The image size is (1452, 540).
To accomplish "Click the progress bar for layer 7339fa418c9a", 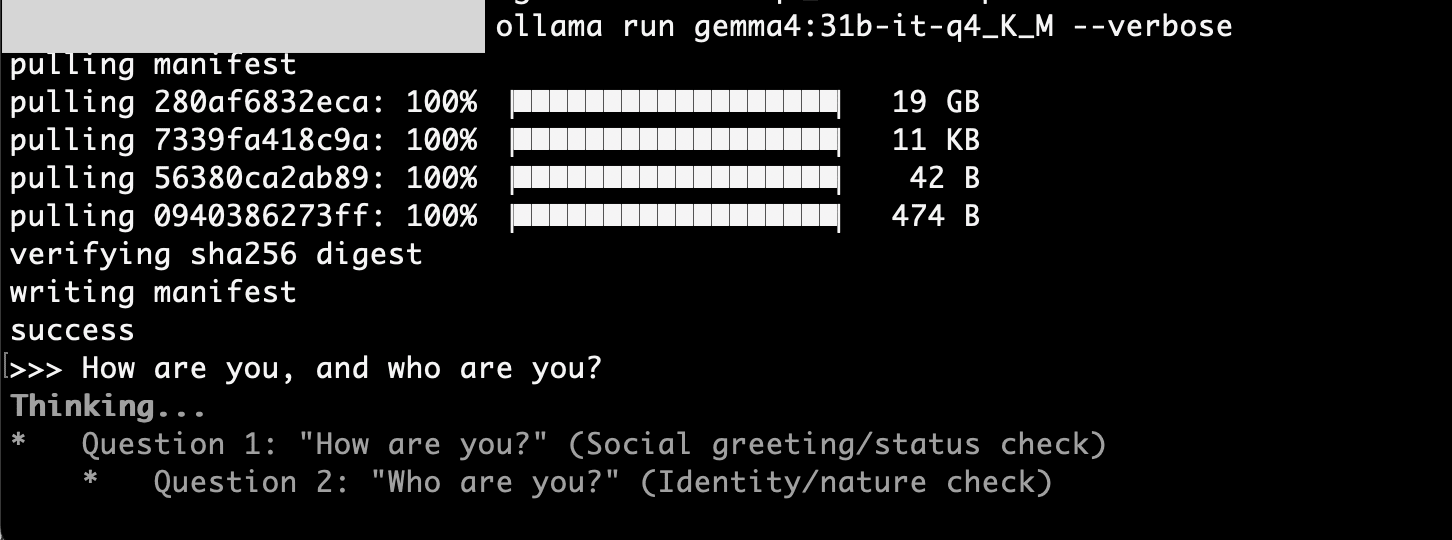I will pyautogui.click(x=676, y=141).
